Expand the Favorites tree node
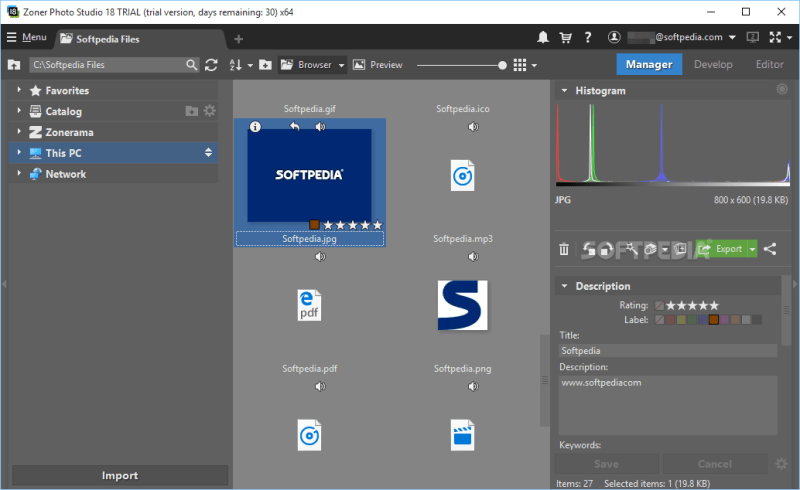 point(19,90)
